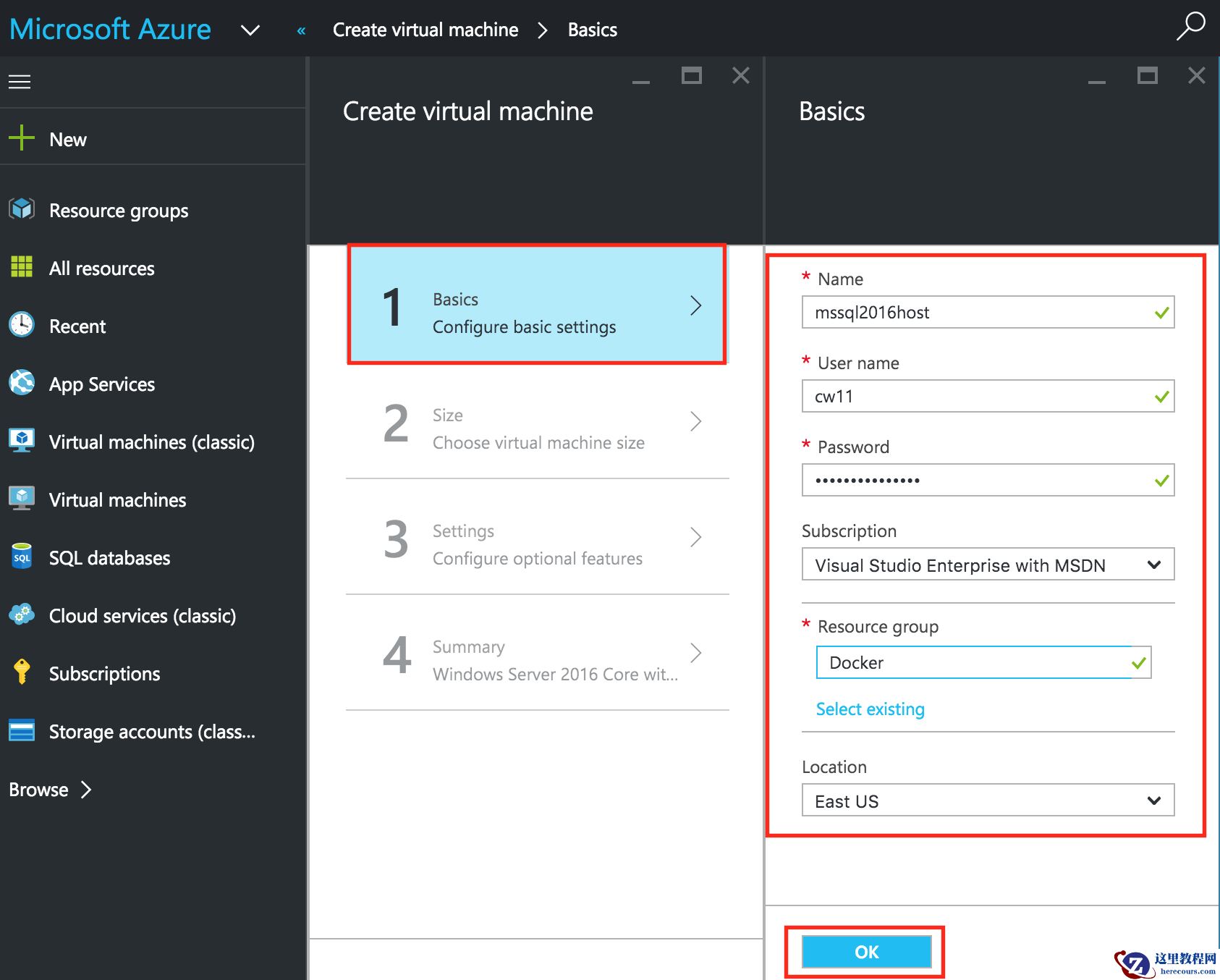Collapse breadcrumb with double-chevron icon
This screenshot has width=1220, height=980.
click(301, 30)
